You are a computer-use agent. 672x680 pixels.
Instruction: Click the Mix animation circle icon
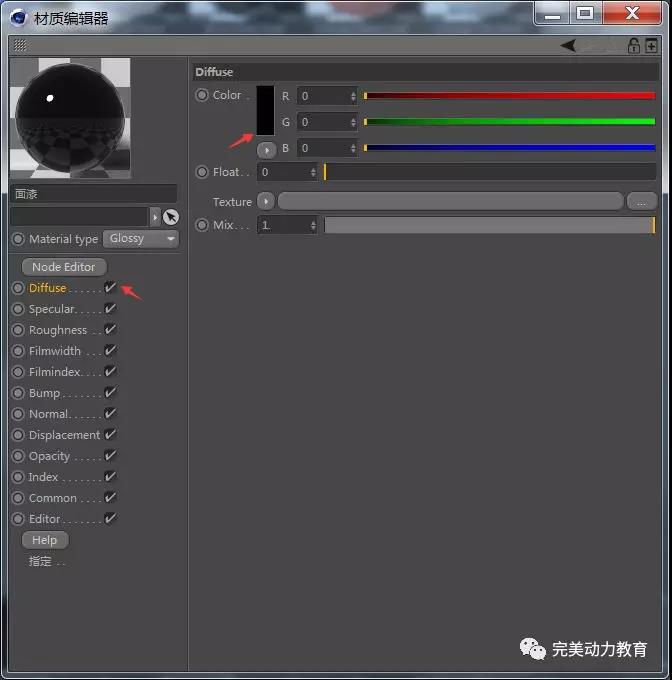(203, 225)
